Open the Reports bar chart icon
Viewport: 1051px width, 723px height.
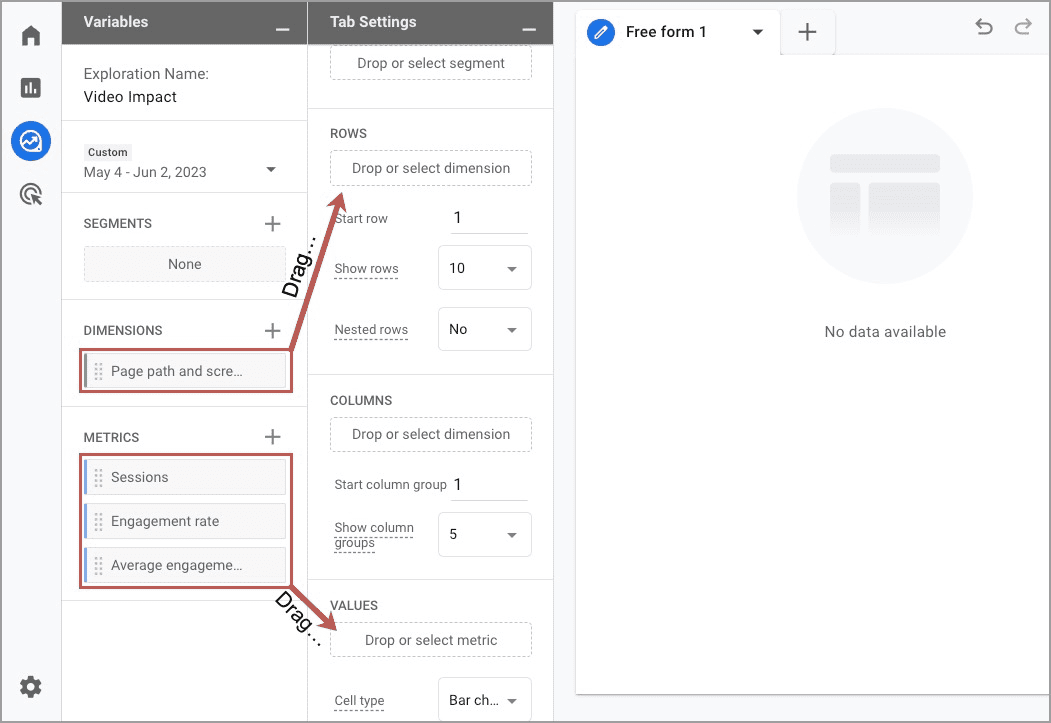click(x=31, y=88)
